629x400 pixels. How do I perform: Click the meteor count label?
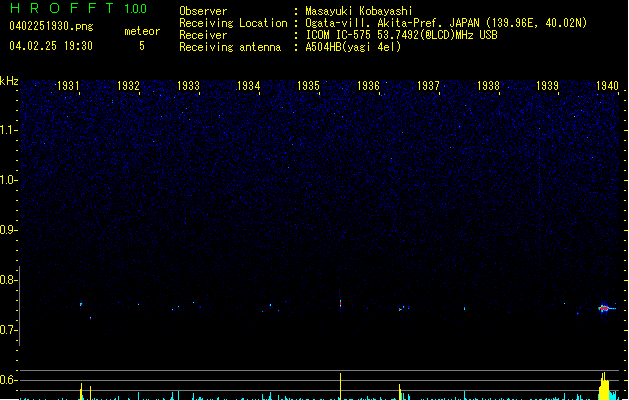142,31
